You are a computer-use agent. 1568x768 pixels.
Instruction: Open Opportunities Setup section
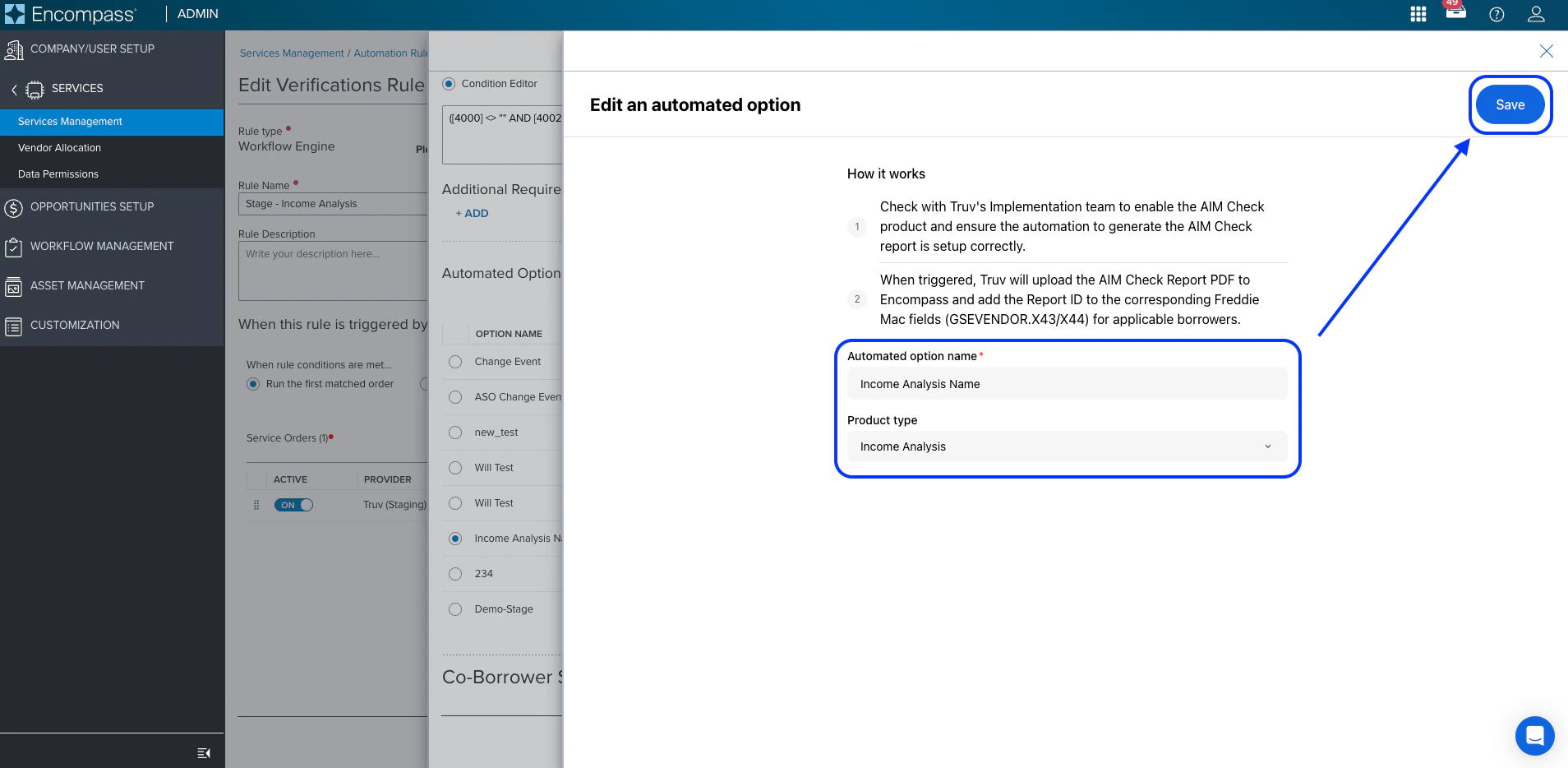92,206
